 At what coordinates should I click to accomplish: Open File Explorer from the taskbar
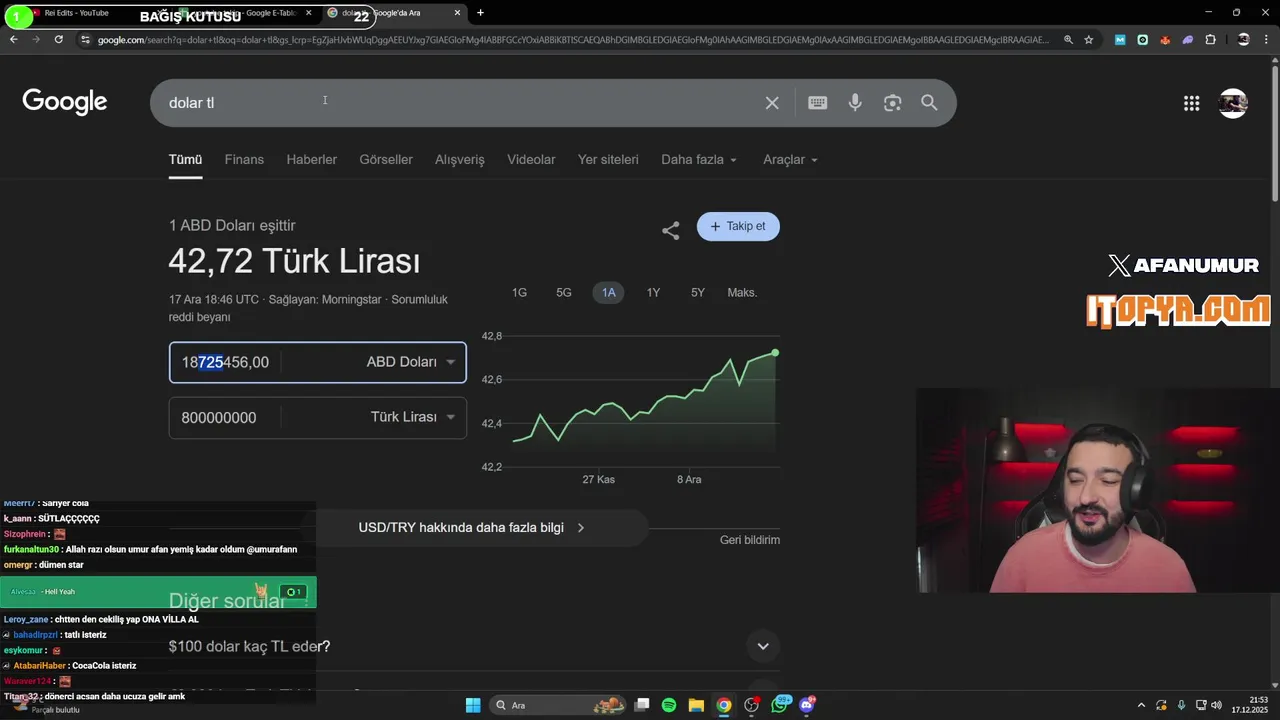pos(696,705)
